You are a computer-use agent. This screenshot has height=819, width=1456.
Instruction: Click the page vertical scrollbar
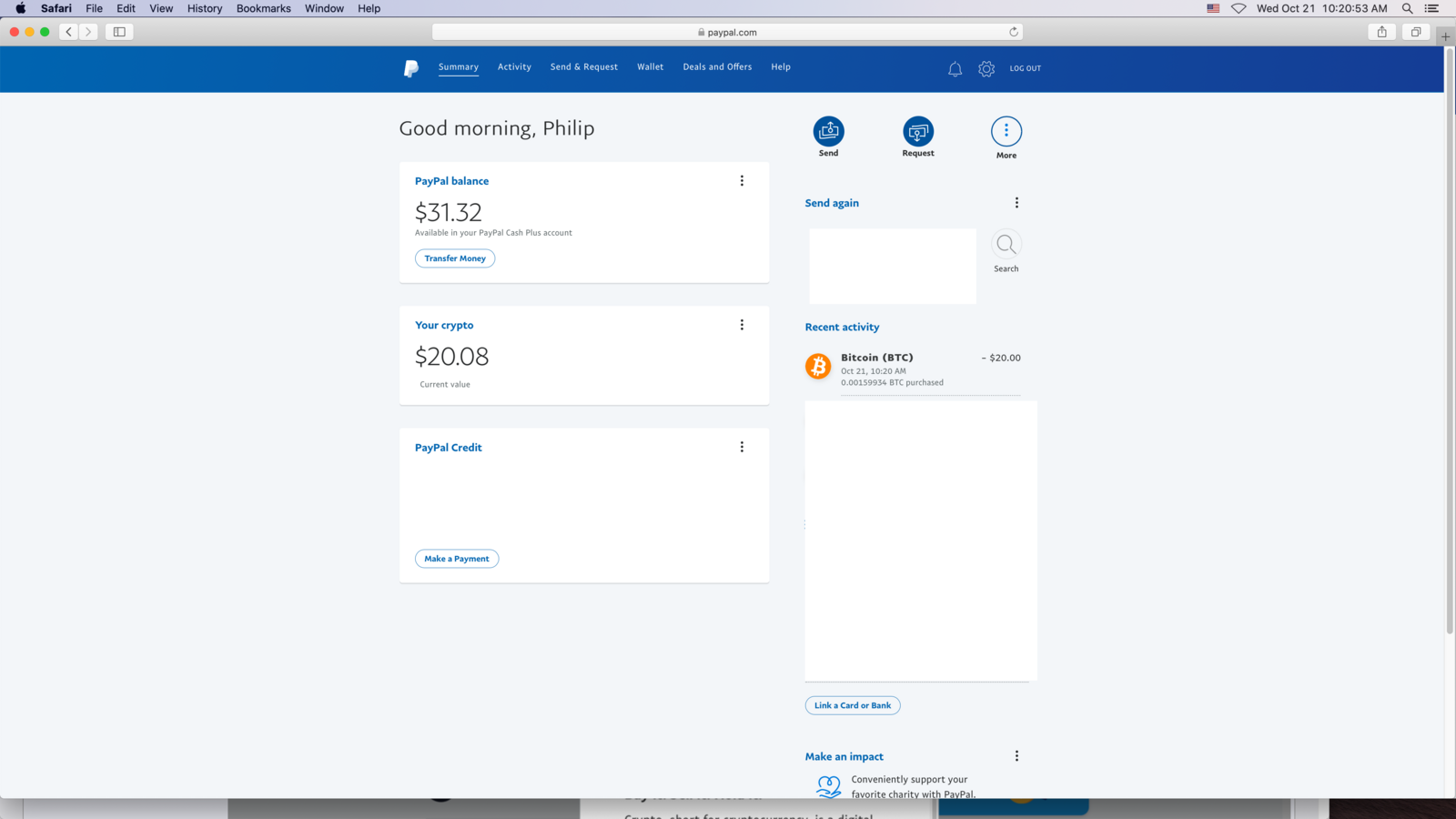click(1450, 341)
